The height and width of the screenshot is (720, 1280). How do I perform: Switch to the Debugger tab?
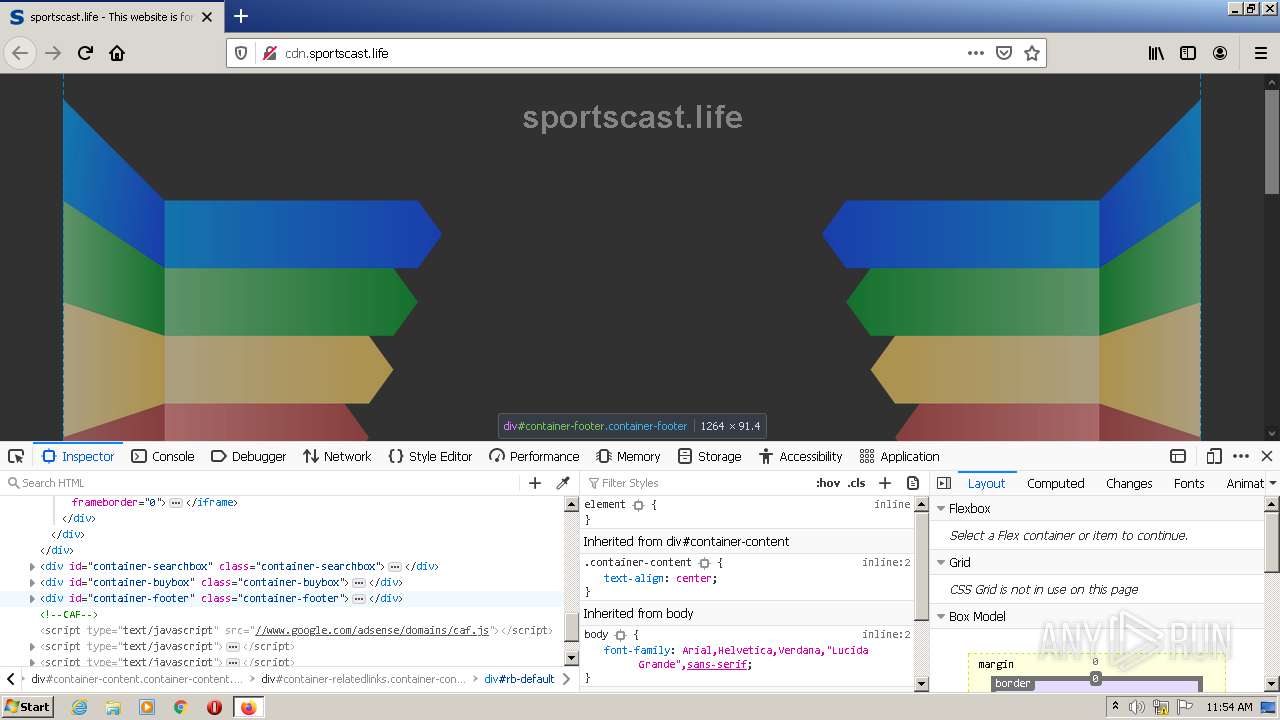[x=249, y=456]
